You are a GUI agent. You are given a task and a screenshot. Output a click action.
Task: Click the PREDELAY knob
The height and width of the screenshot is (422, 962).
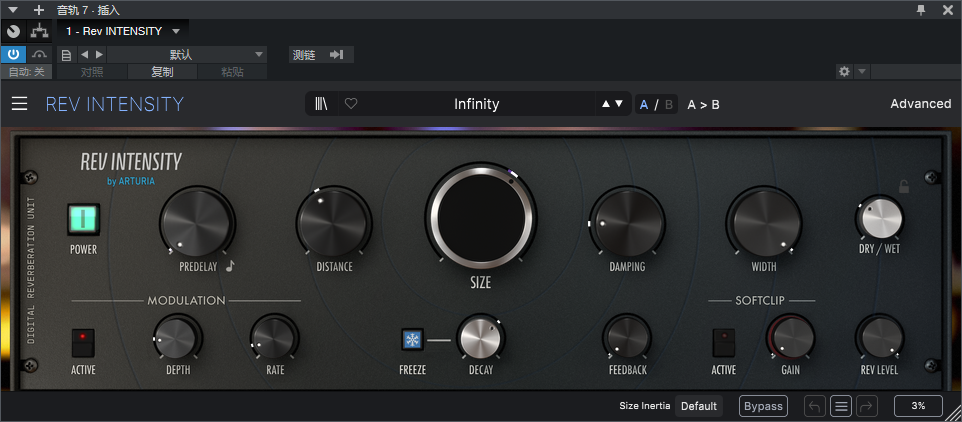197,222
